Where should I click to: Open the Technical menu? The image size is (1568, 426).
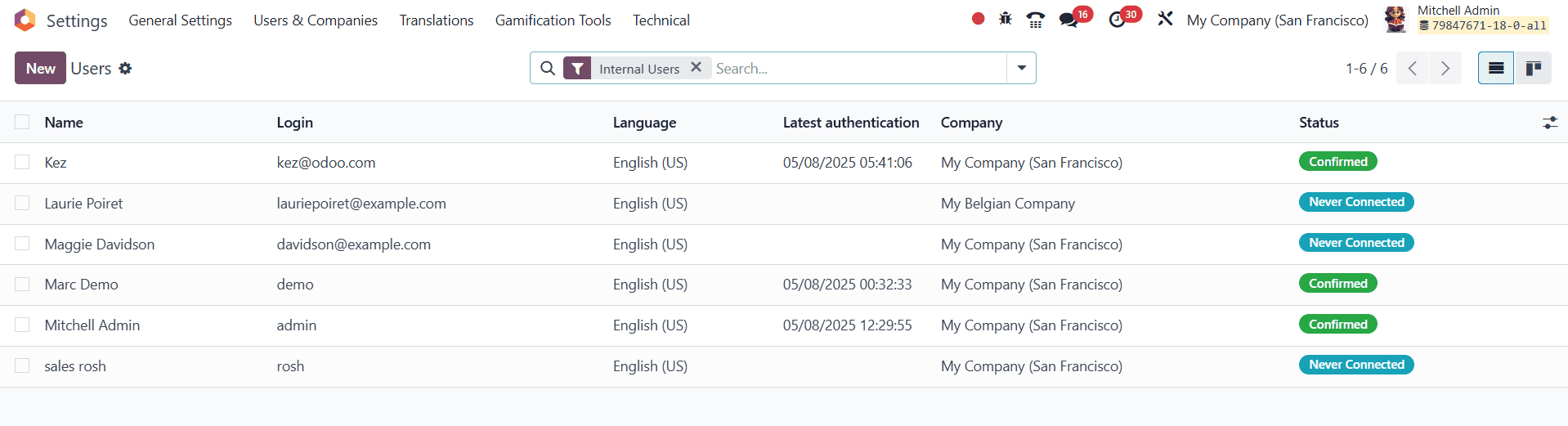661,20
